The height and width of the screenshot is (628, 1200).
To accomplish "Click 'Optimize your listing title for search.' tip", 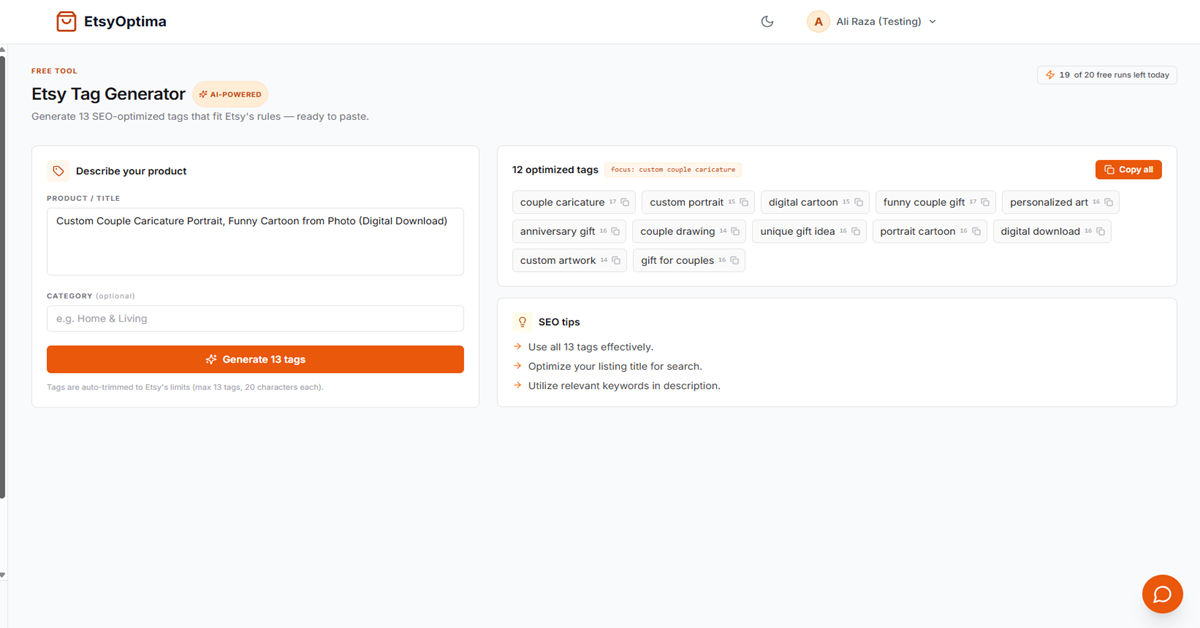I will [615, 366].
